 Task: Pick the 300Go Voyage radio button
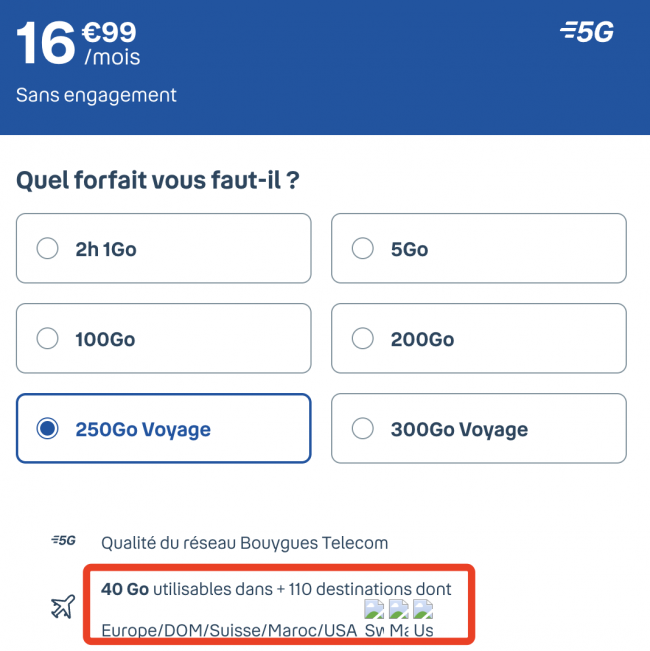point(363,429)
